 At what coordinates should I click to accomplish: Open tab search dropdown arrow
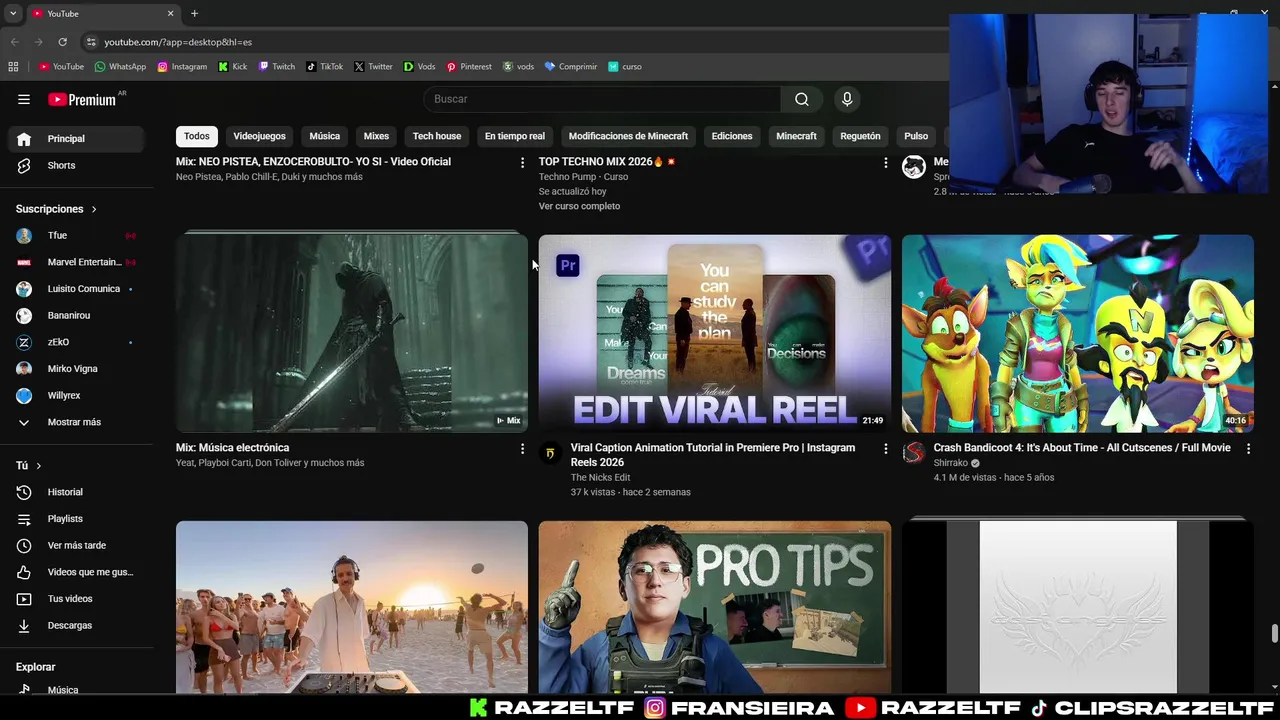pos(13,13)
